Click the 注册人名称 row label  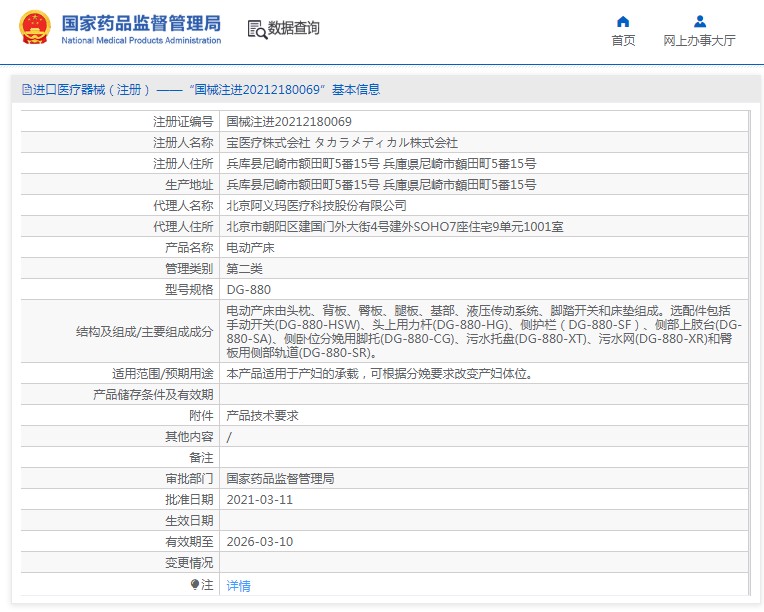(183, 143)
